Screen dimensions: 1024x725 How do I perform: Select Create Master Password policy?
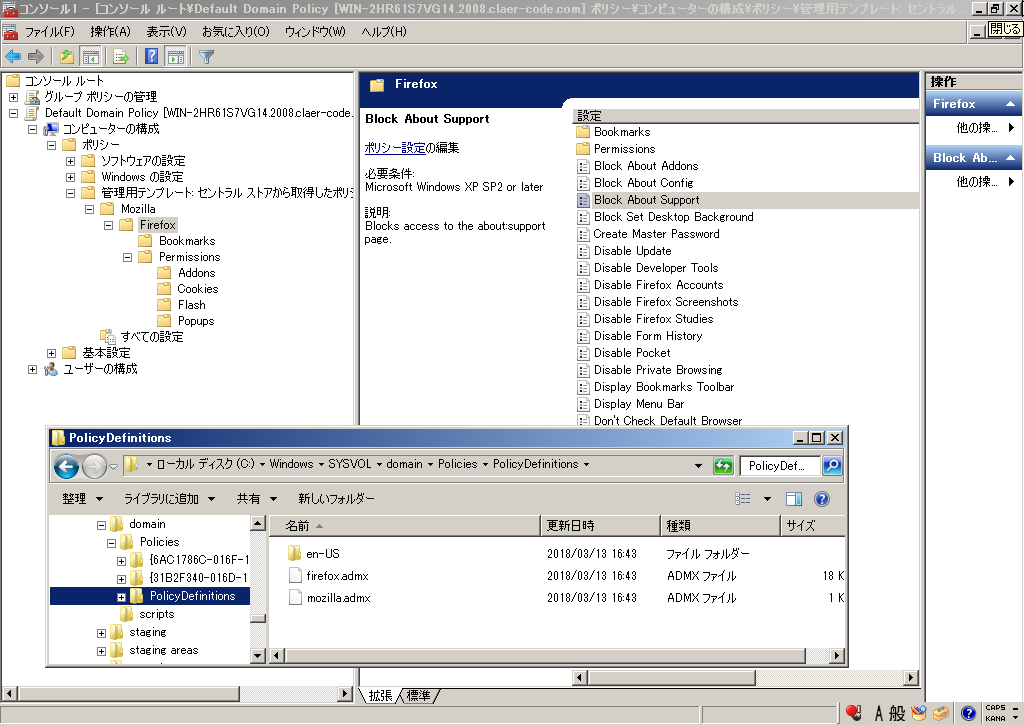656,234
